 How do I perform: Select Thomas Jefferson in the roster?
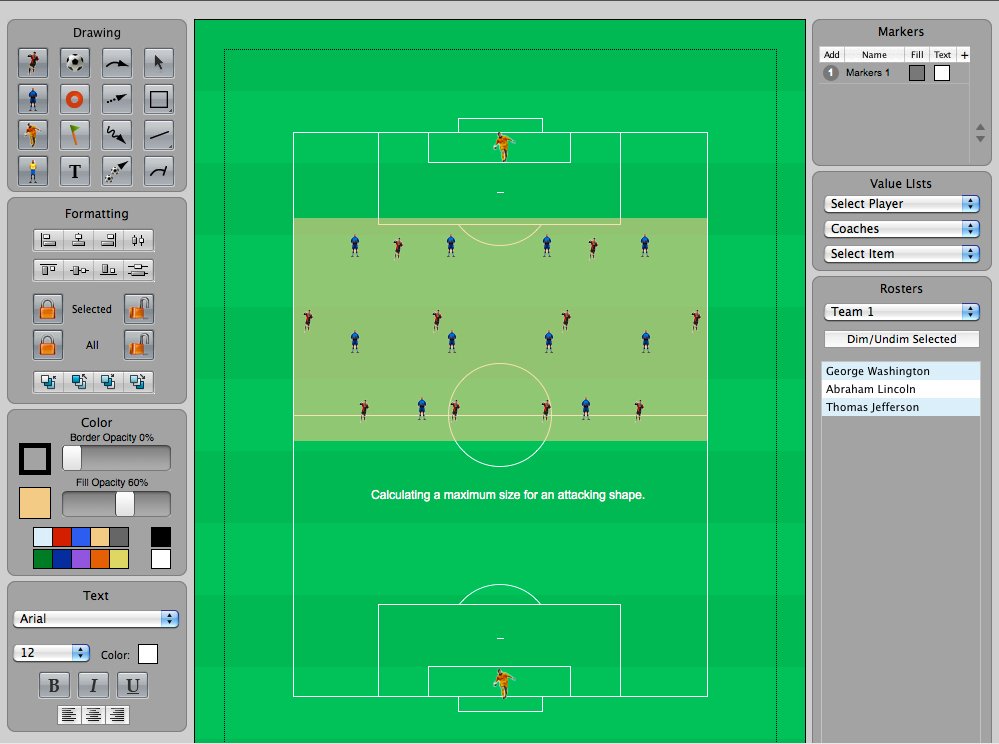[x=901, y=407]
